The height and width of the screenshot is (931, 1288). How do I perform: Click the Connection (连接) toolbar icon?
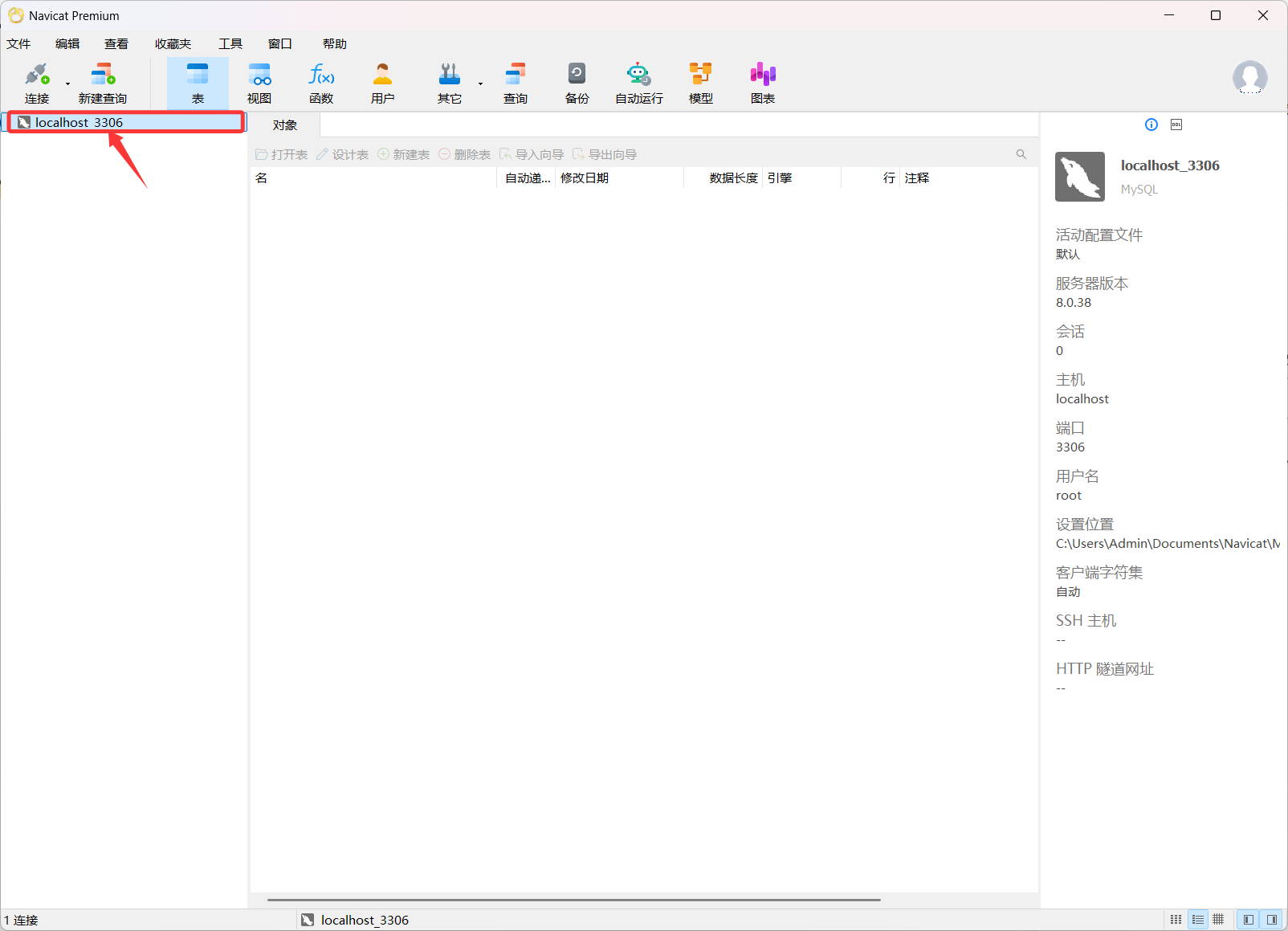(37, 84)
